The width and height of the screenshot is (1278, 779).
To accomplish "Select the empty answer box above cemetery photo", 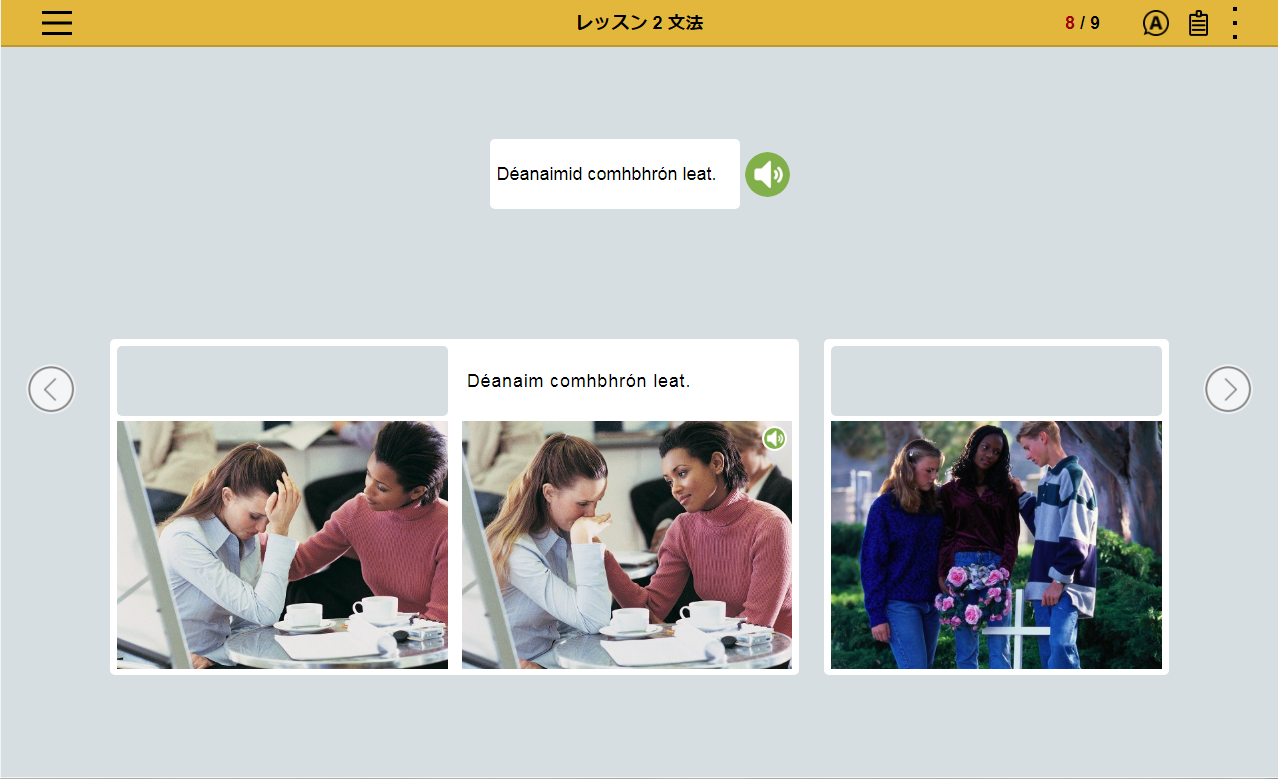I will 996,381.
